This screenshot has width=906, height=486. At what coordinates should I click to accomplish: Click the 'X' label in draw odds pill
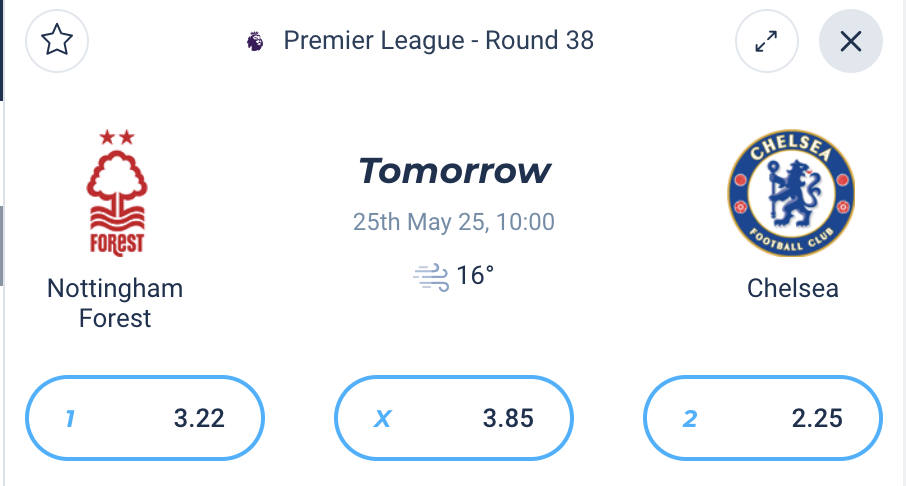[x=383, y=418]
